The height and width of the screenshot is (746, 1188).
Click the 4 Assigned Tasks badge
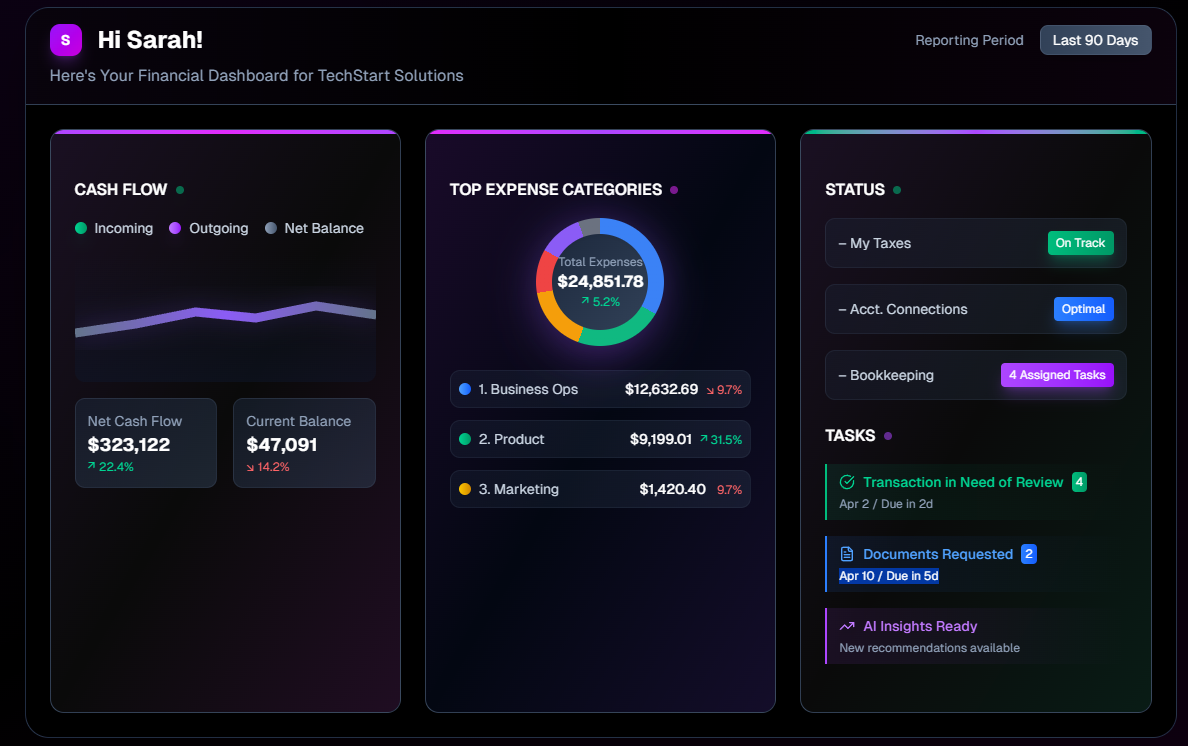[1057, 374]
